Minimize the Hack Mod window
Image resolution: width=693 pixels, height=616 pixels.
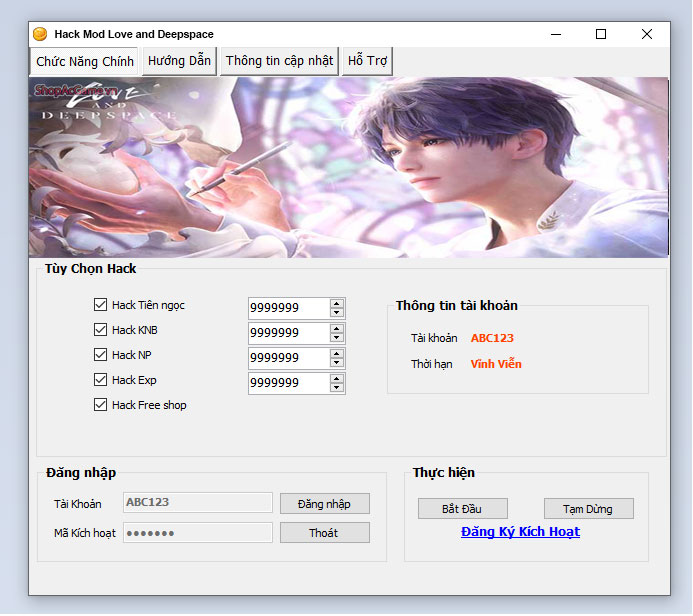pos(556,34)
